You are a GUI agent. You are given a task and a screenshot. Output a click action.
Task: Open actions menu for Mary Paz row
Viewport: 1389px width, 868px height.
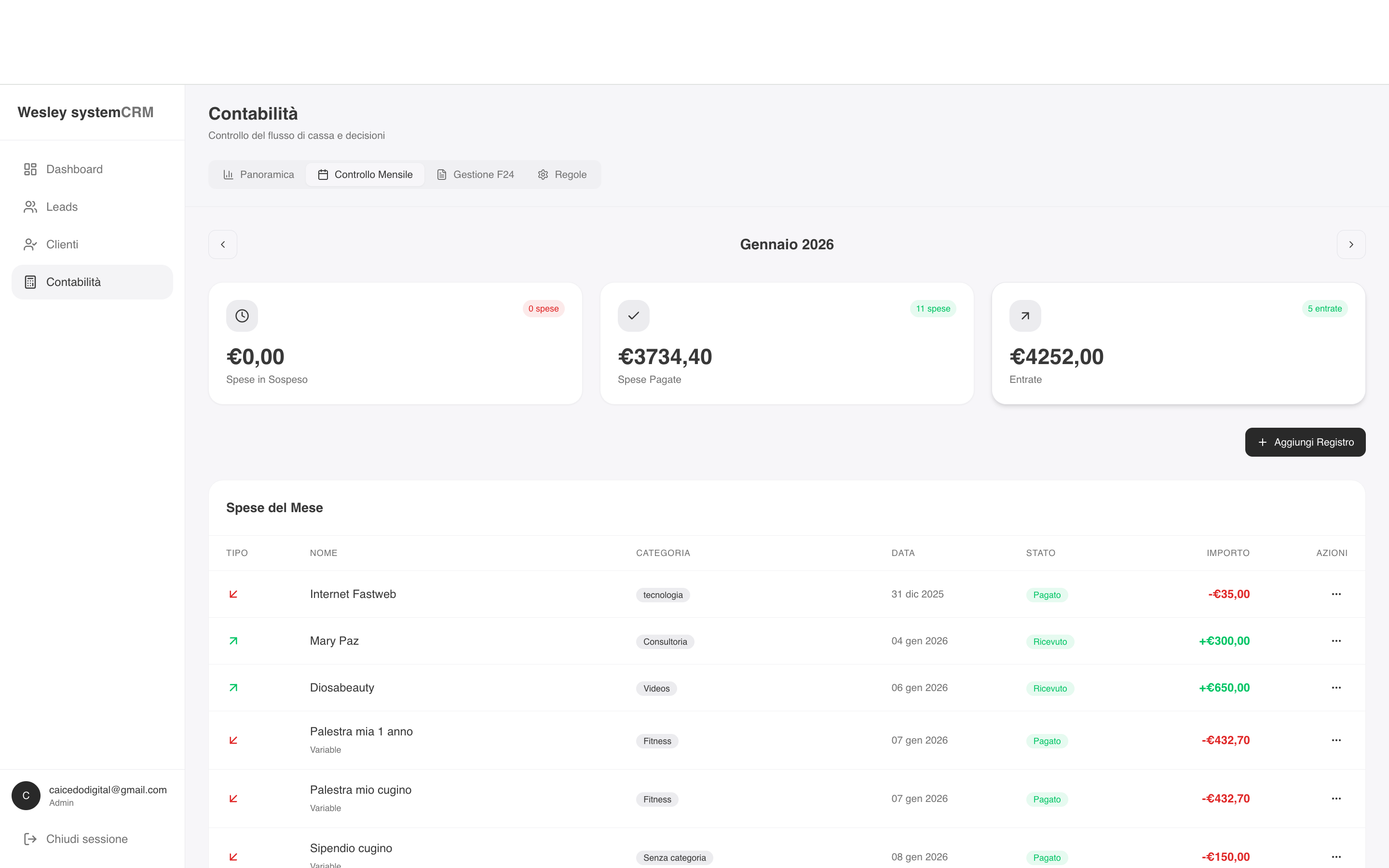[1336, 641]
